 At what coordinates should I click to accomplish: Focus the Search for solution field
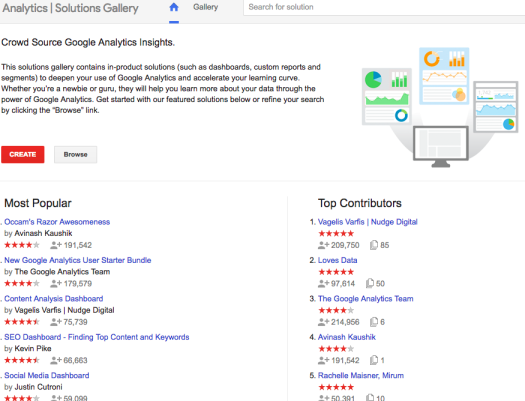(384, 7)
